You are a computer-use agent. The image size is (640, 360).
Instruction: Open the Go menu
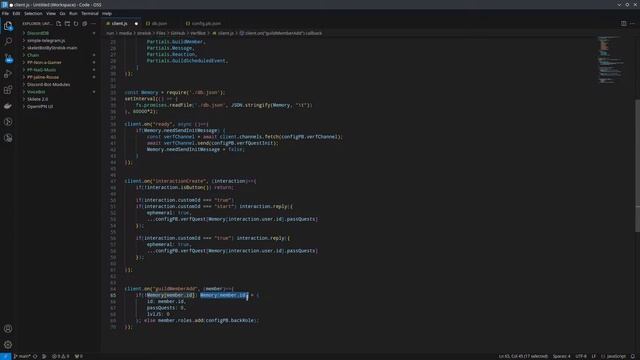[62, 13]
